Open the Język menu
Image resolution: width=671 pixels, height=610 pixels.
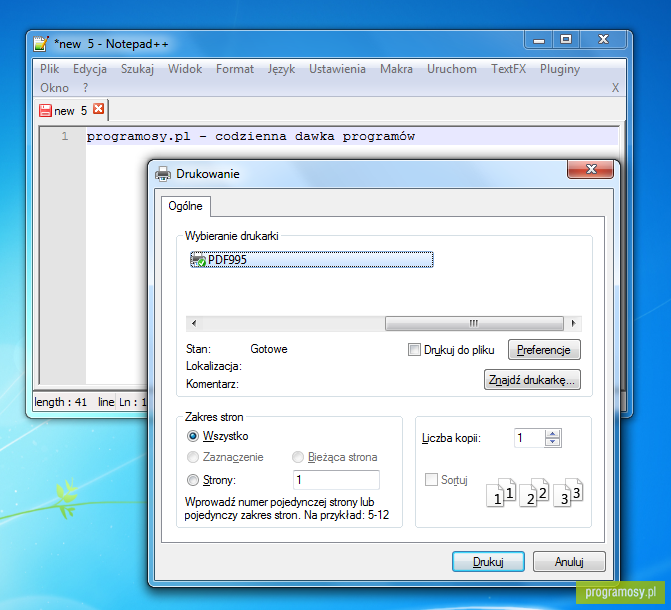pyautogui.click(x=281, y=69)
